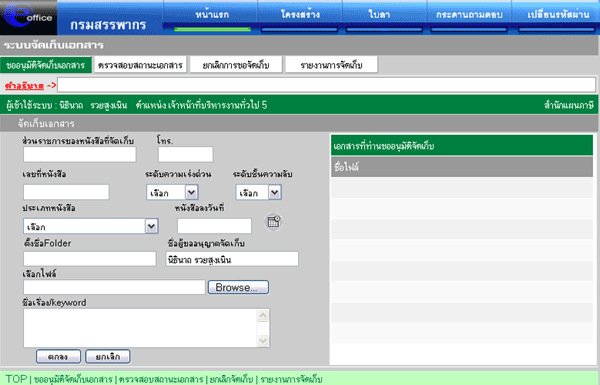Open the ระดับชั้นความลับ dropdown

[259, 192]
